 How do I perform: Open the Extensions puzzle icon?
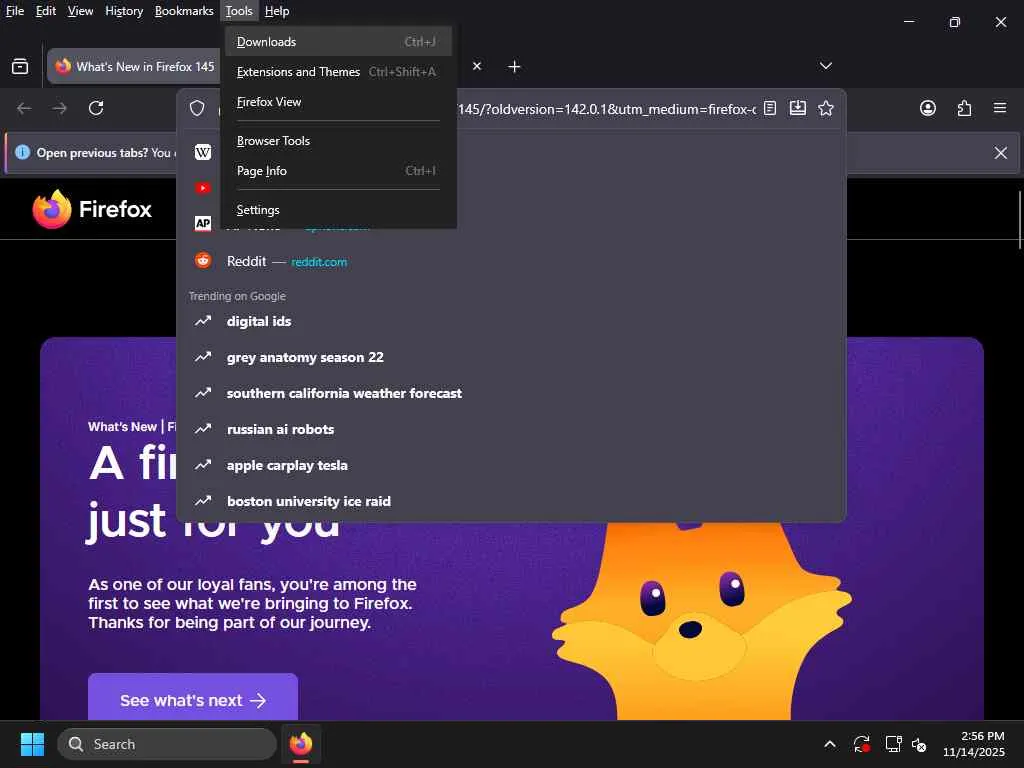pyautogui.click(x=964, y=108)
